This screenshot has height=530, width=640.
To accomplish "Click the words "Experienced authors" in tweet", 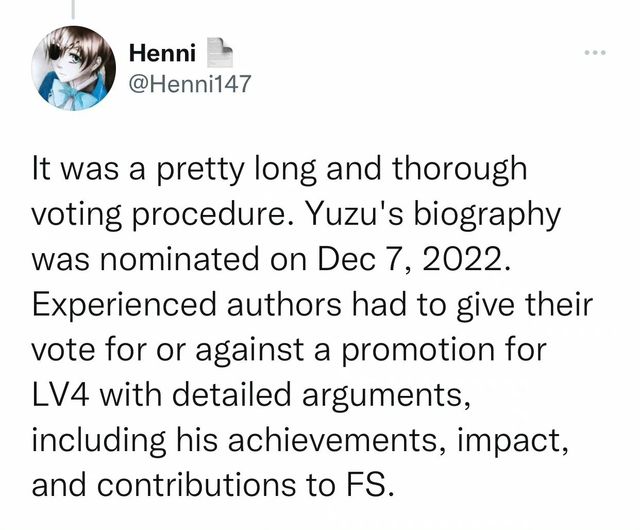I will point(186,305).
